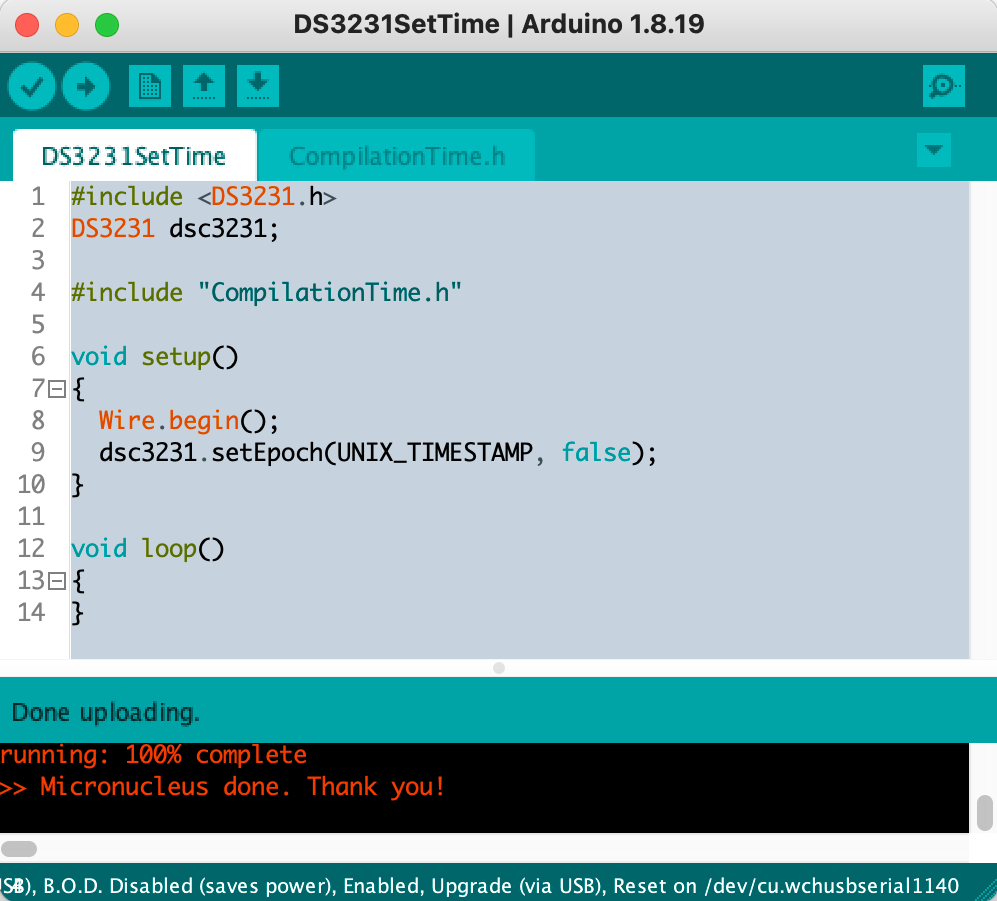Viewport: 997px width, 901px height.
Task: Click the '#include "CompilationTime.h"' line
Action: pyautogui.click(x=266, y=292)
